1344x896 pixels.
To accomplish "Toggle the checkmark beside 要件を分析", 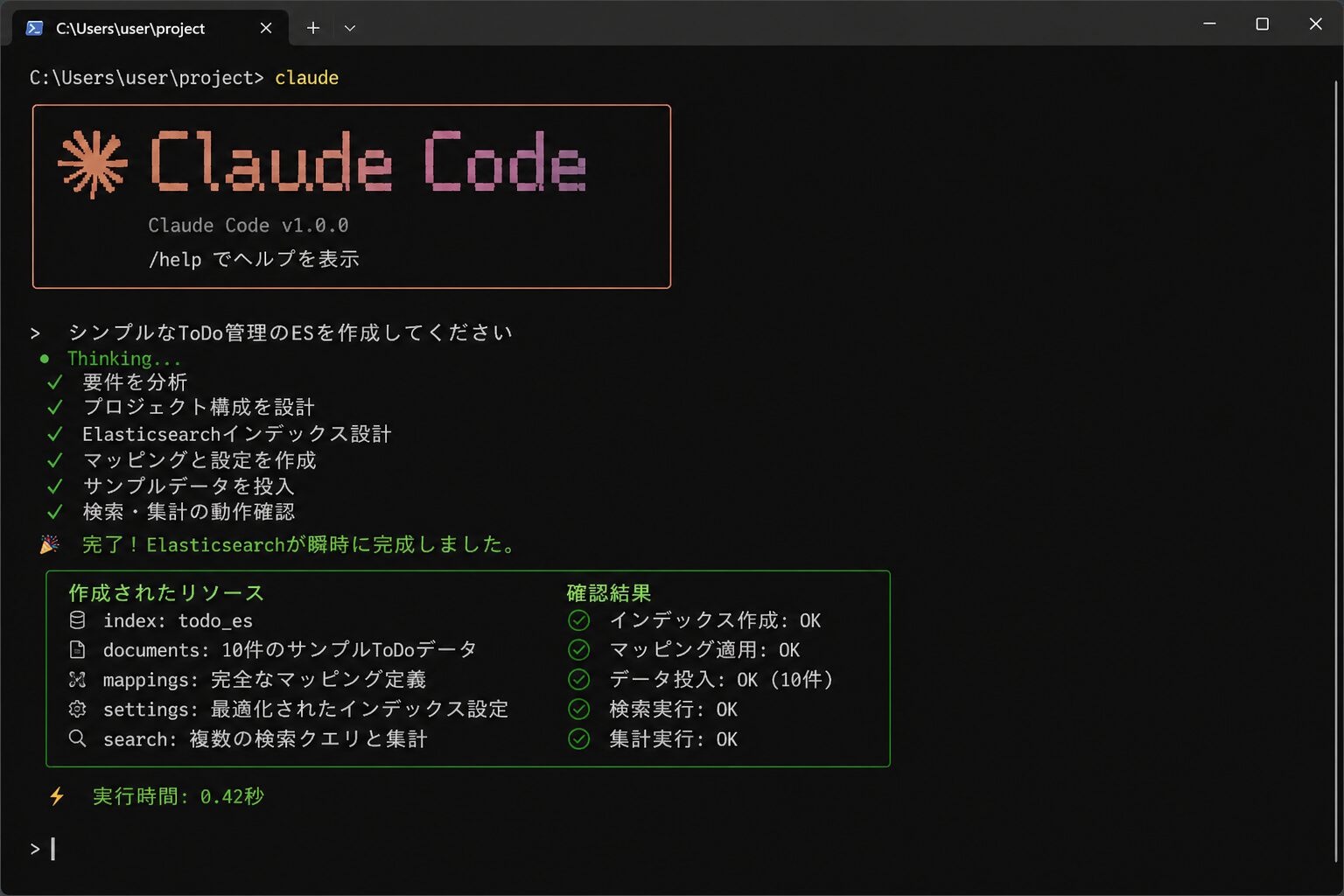I will (x=56, y=381).
